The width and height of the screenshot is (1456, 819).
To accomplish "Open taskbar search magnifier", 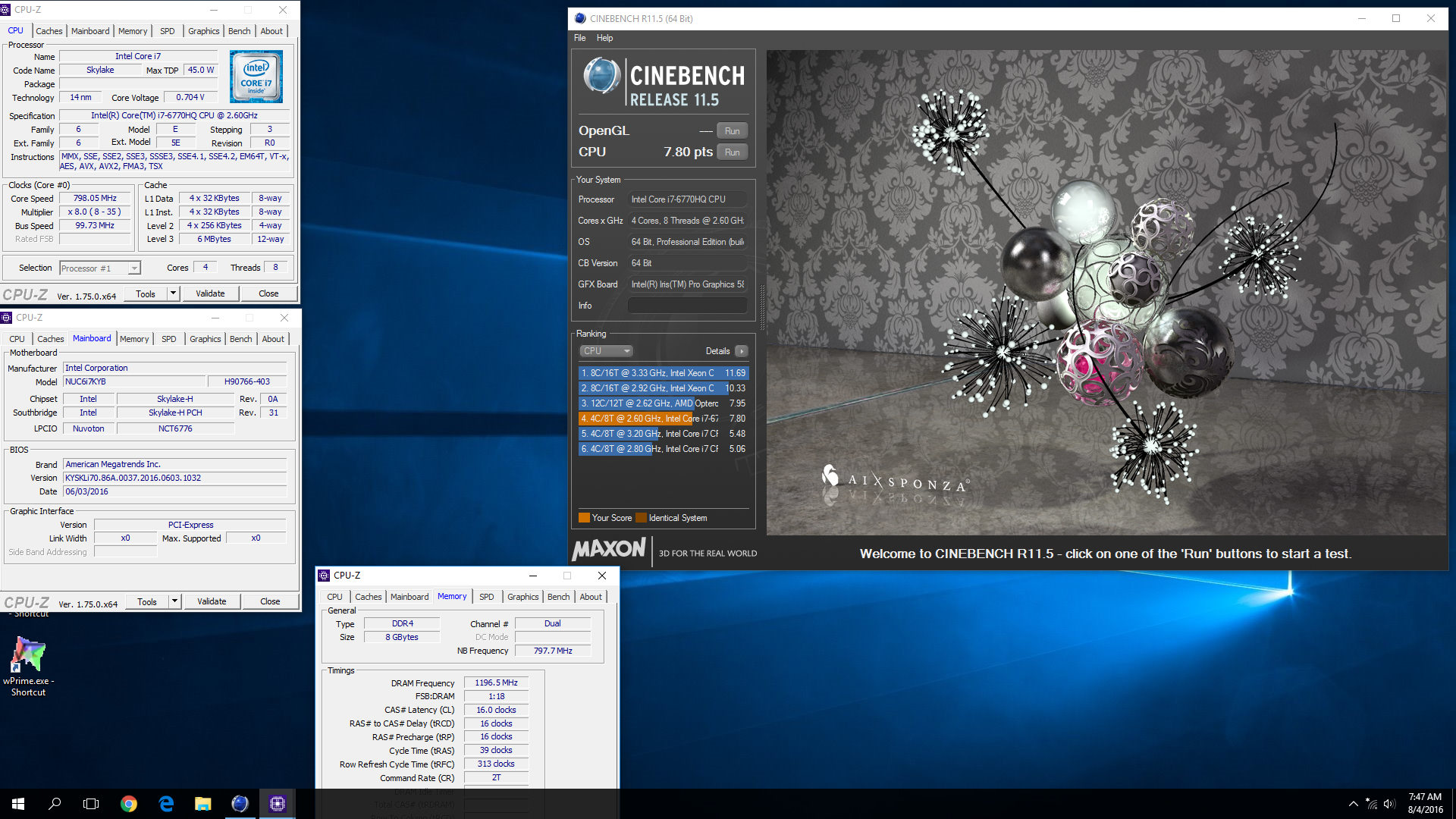I will 55,804.
